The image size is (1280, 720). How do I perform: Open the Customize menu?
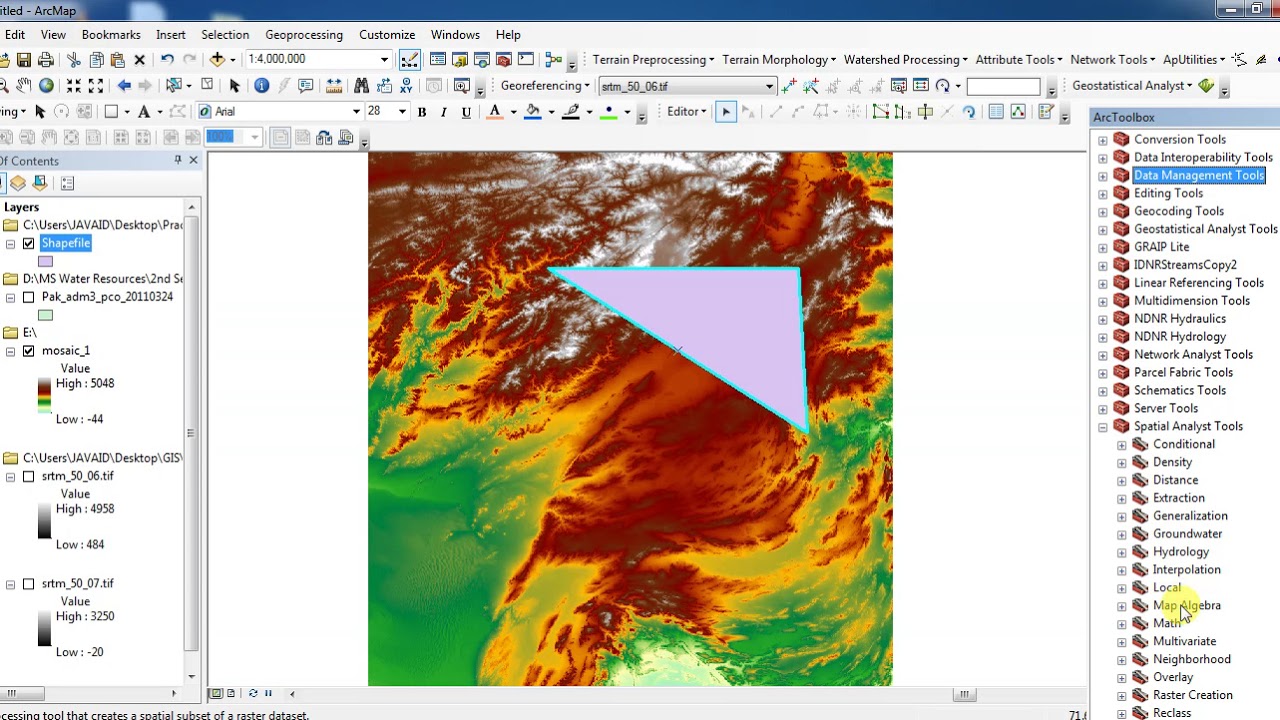pos(387,35)
